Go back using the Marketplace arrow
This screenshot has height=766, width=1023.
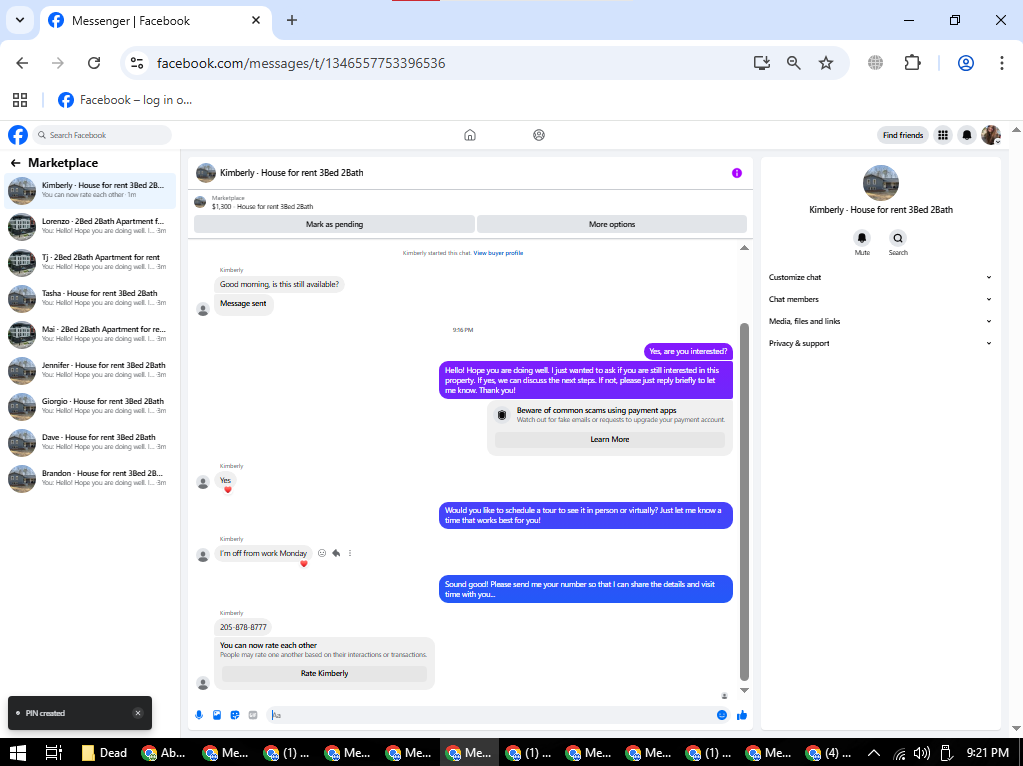[x=16, y=163]
